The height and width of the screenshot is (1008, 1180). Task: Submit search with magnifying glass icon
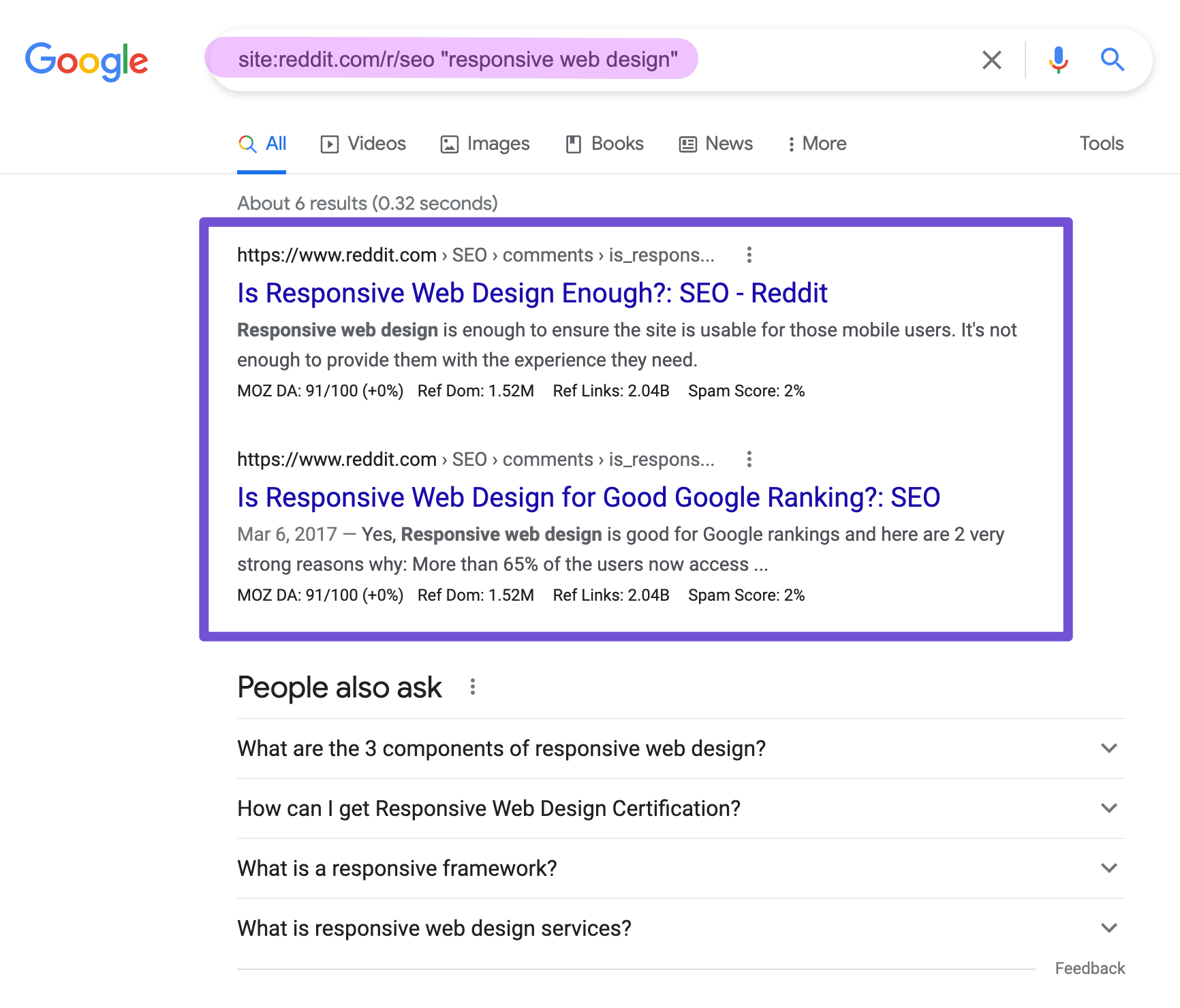click(x=1112, y=60)
